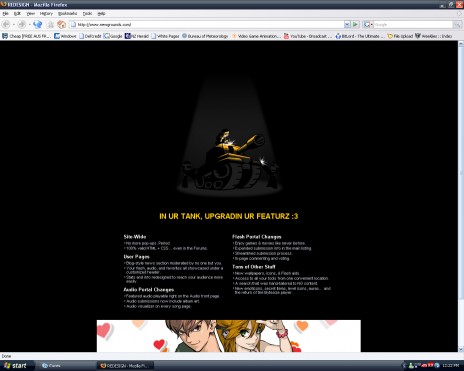464x371 pixels.
Task: Open the Tools menu
Action: [87, 14]
